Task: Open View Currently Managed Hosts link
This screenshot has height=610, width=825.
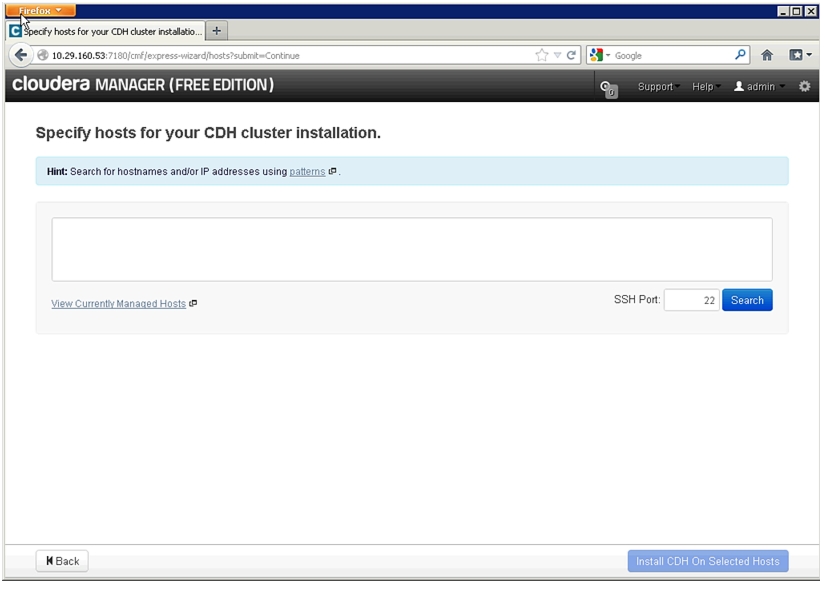Action: point(118,304)
